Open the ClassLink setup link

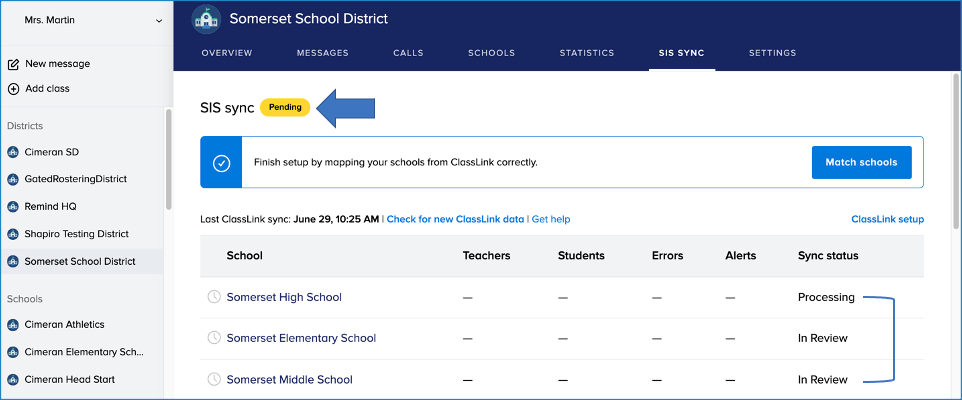[x=887, y=219]
